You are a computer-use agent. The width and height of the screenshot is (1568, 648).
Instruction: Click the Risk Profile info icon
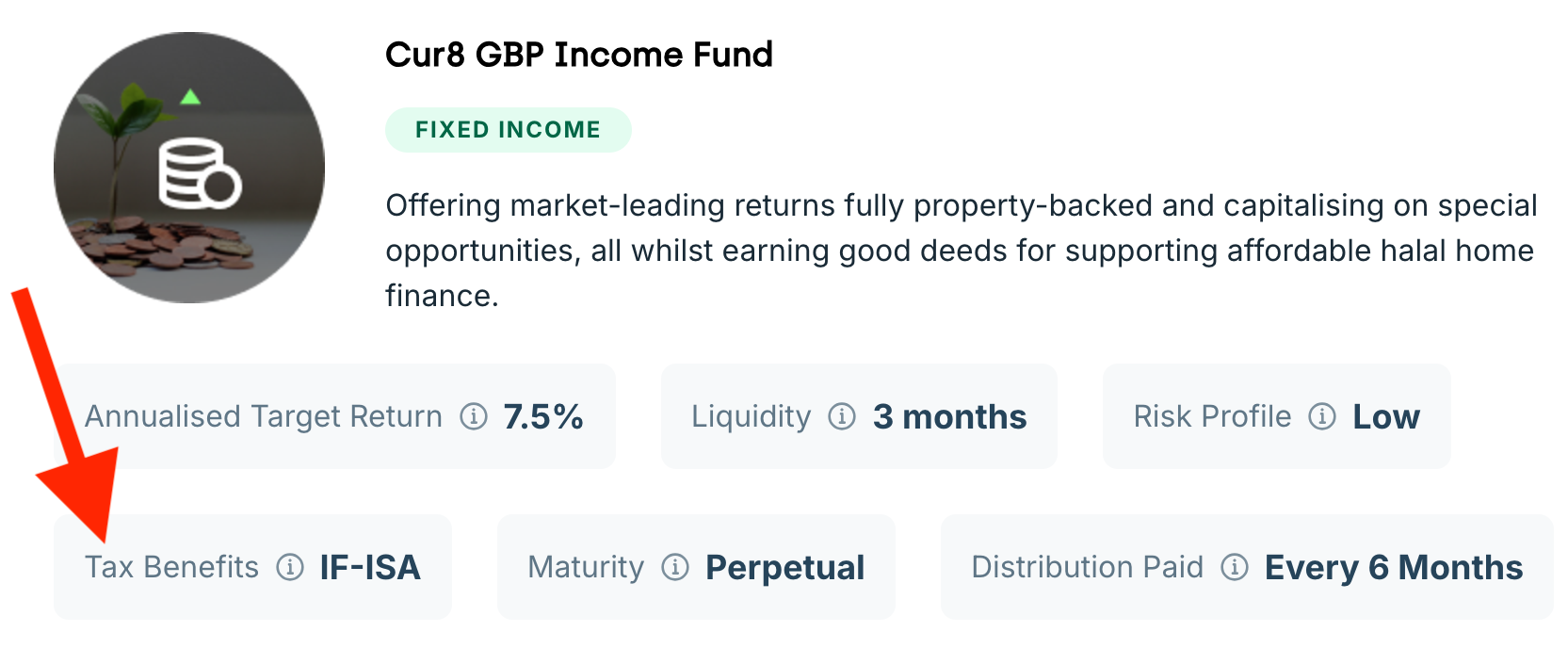coord(1322,416)
